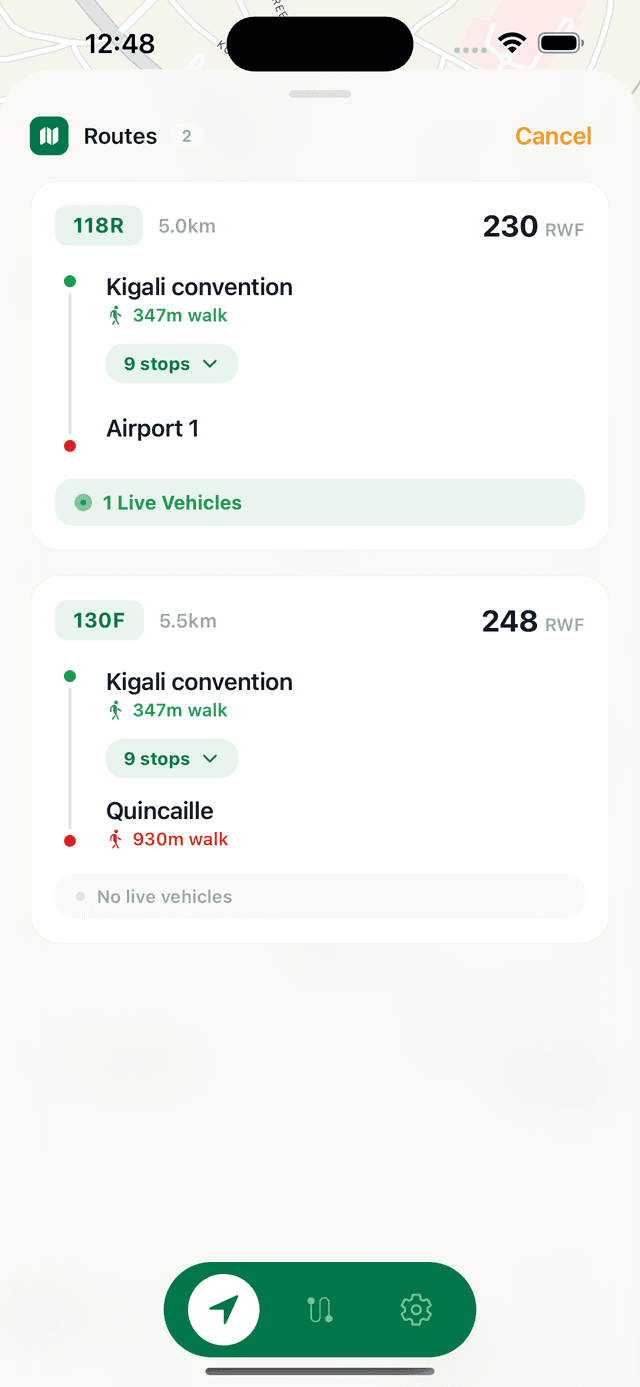The image size is (640, 1387).
Task: Tap the green Routes map icon
Action: pos(49,136)
